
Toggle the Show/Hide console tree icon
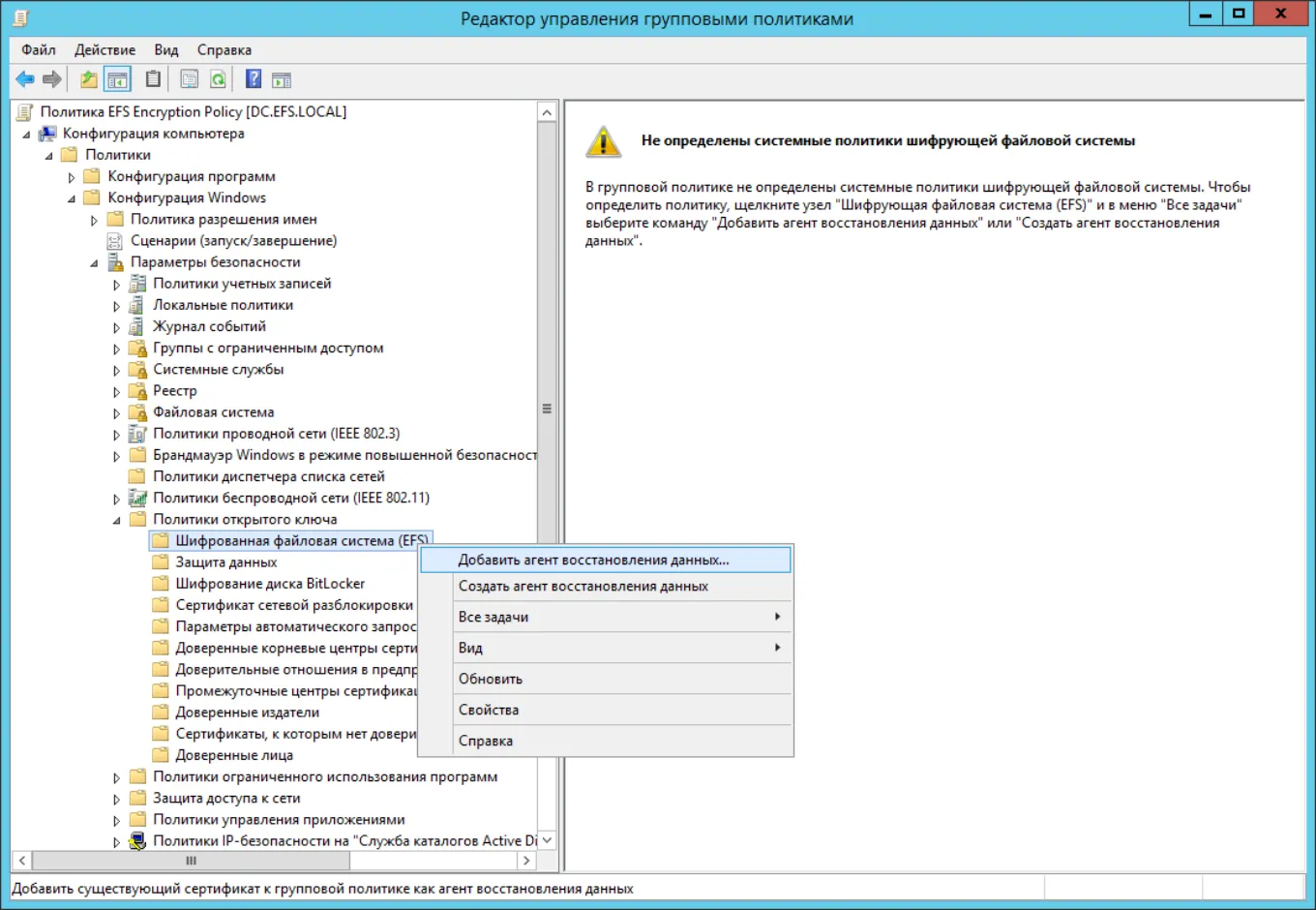pos(118,79)
